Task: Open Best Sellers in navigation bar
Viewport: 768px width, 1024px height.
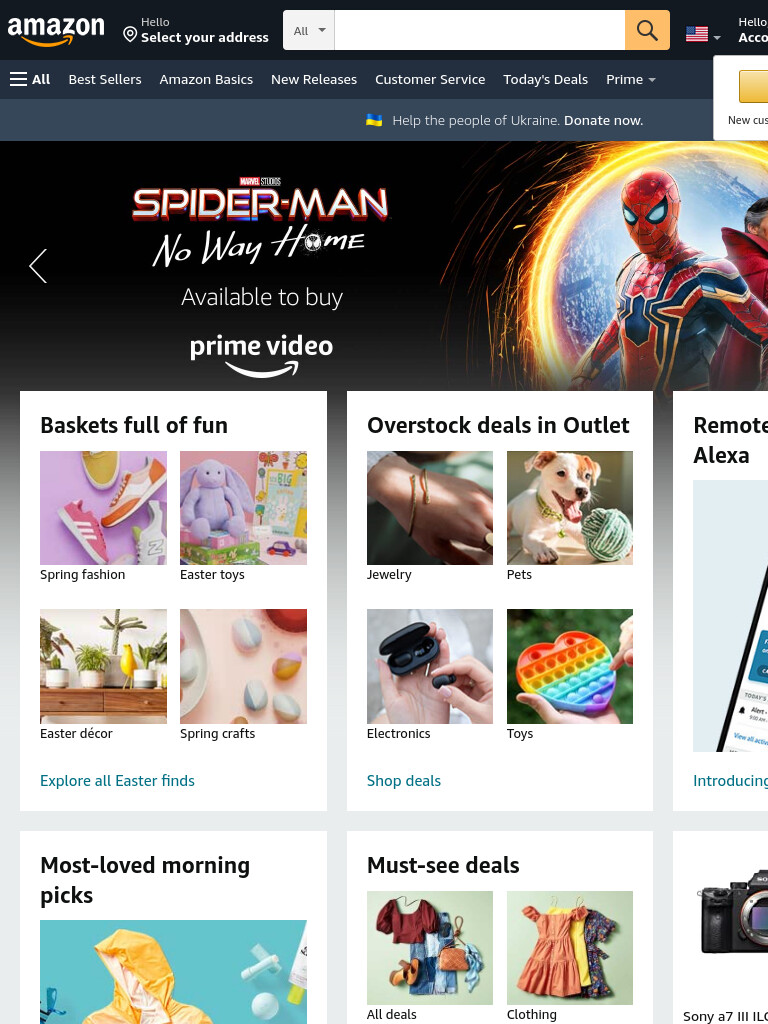Action: pos(105,80)
